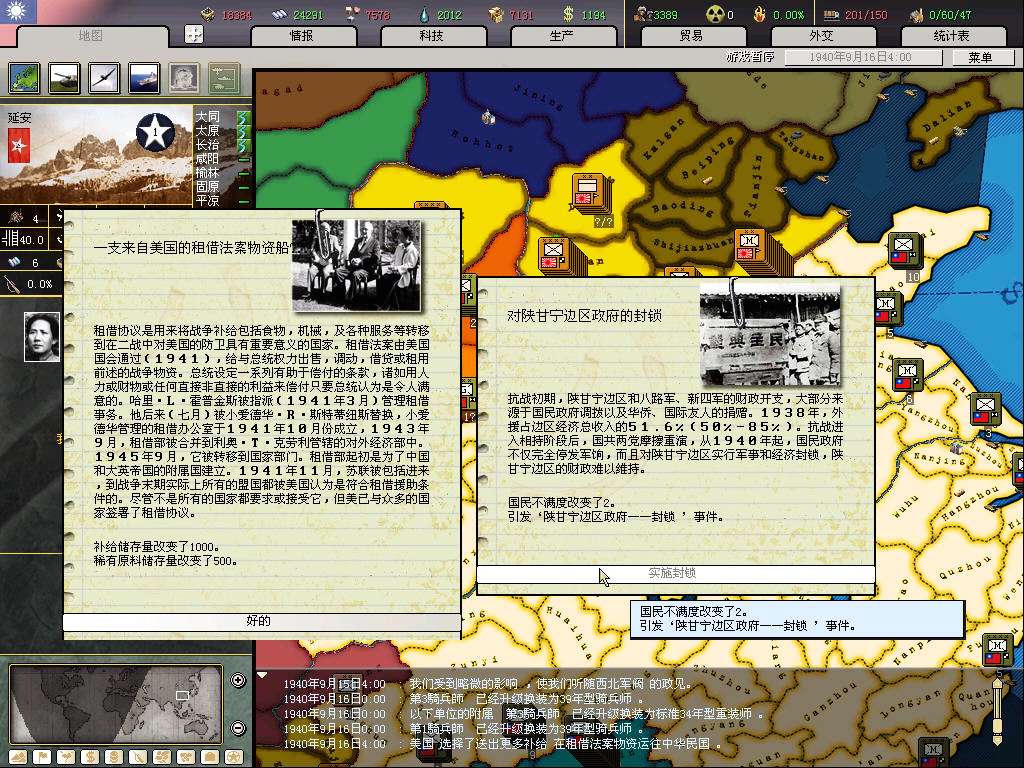This screenshot has height=768, width=1024.
Task: Click the supplies crate icon showing 7131
Action: click(497, 14)
